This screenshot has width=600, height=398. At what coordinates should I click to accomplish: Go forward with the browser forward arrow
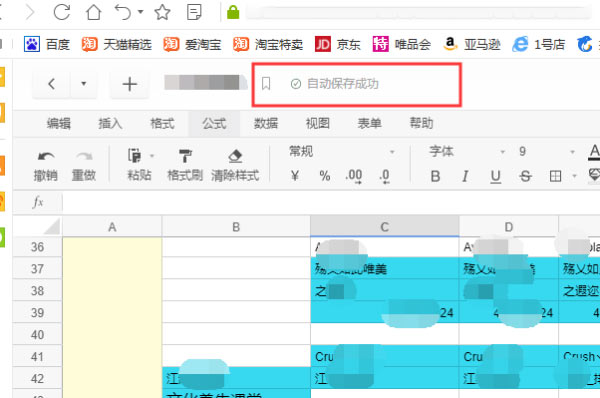pyautogui.click(x=30, y=12)
